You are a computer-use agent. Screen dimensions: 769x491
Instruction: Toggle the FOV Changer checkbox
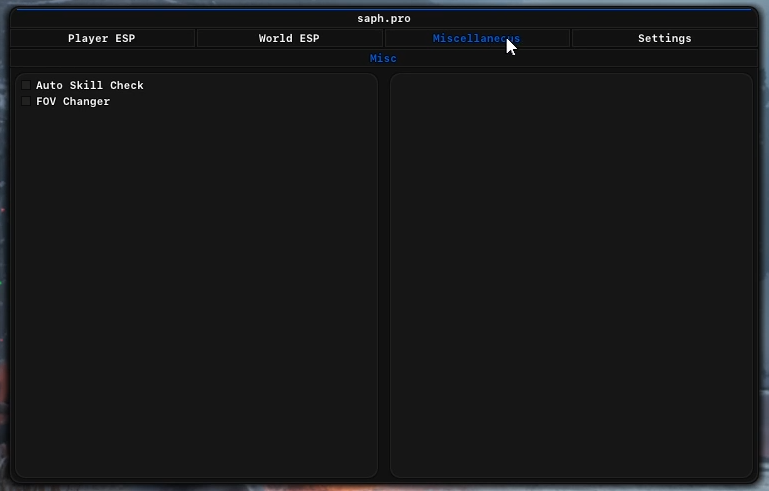click(x=26, y=102)
